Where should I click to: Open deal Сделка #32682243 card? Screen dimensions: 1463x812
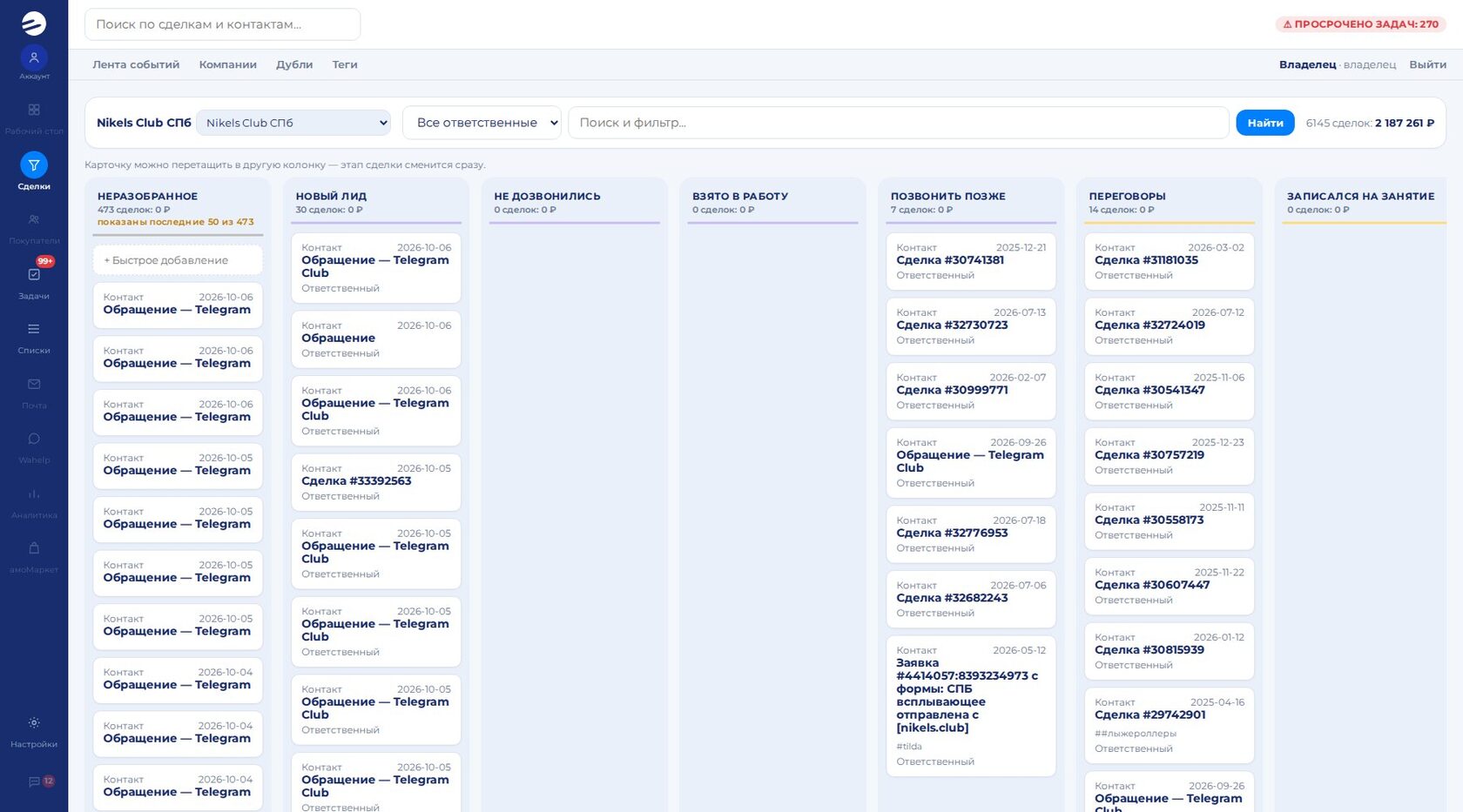(971, 600)
